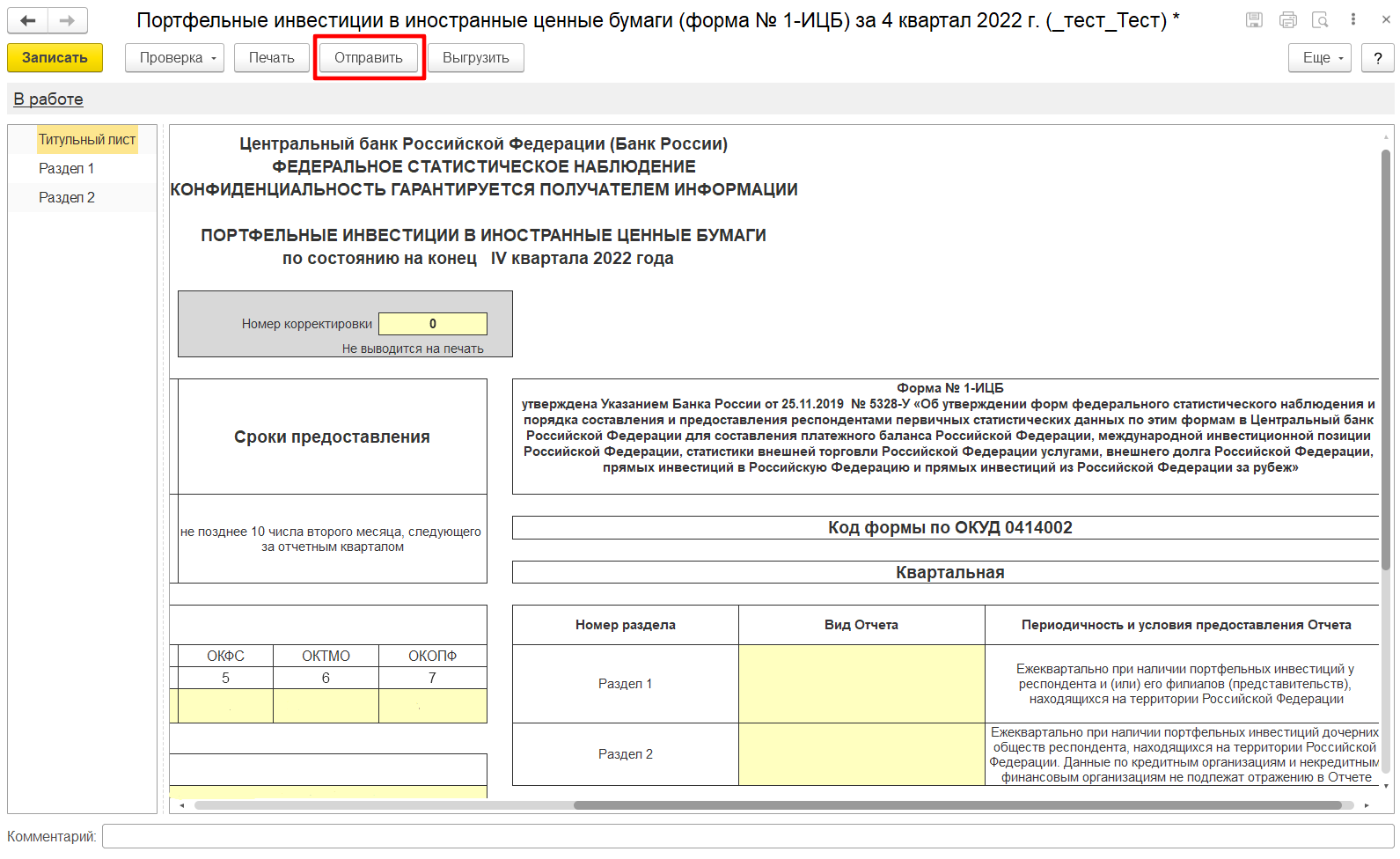This screenshot has height=859, width=1400.
Task: Click the floppy disk save icon
Action: coord(1255,20)
